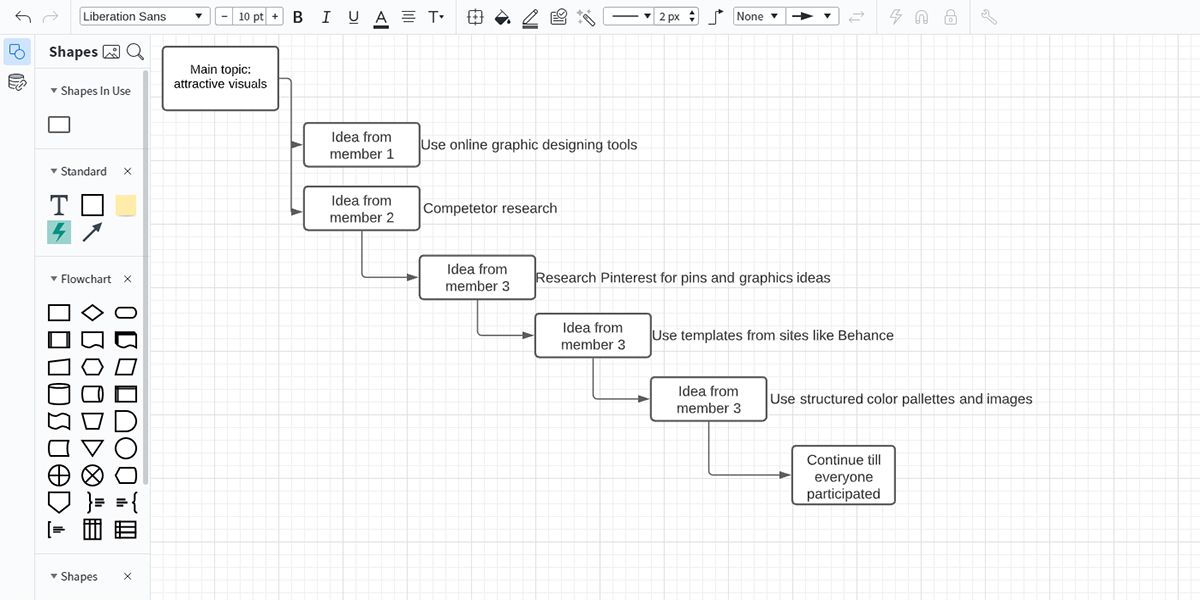Toggle italic text formatting
1200x600 pixels.
325,17
